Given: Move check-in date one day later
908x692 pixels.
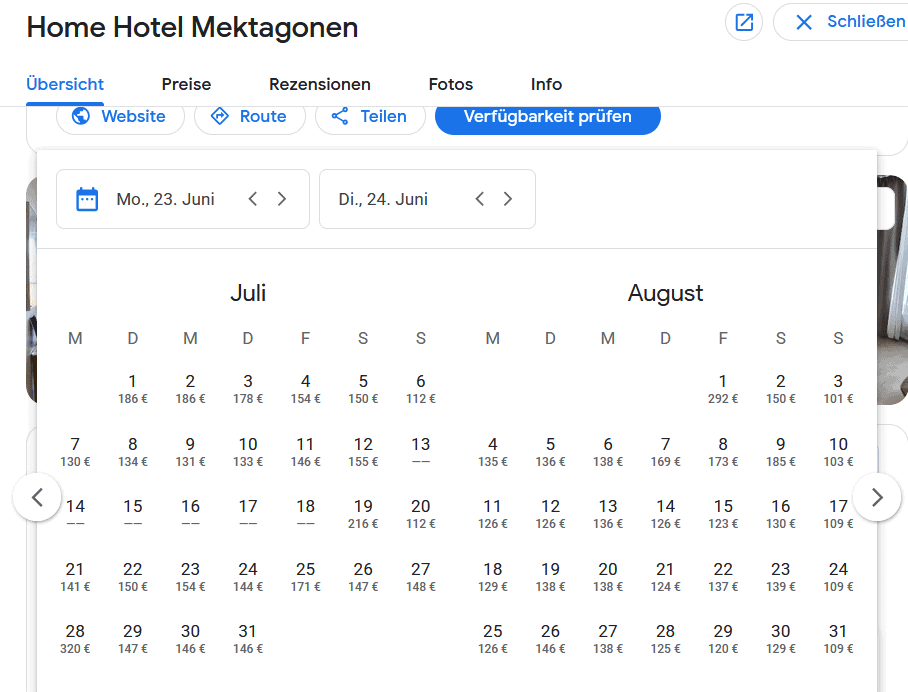Looking at the screenshot, I should coord(282,199).
